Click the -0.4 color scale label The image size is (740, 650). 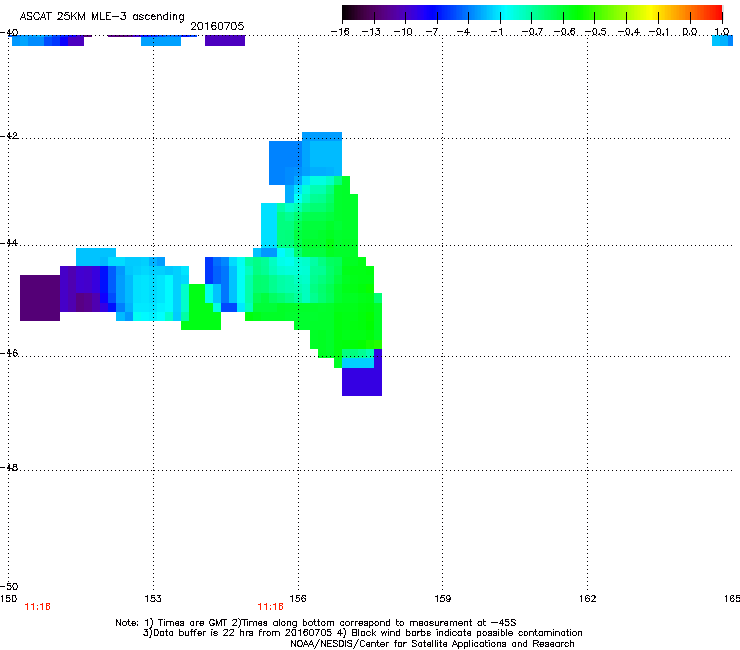(629, 32)
